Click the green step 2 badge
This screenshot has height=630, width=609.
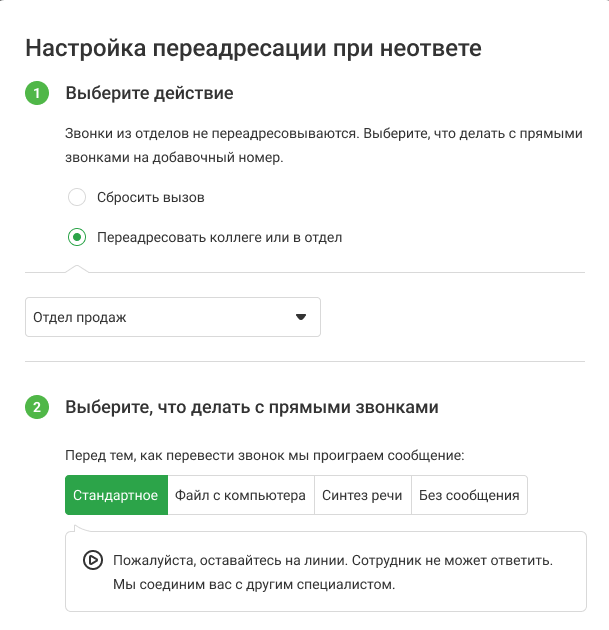pyautogui.click(x=37, y=408)
